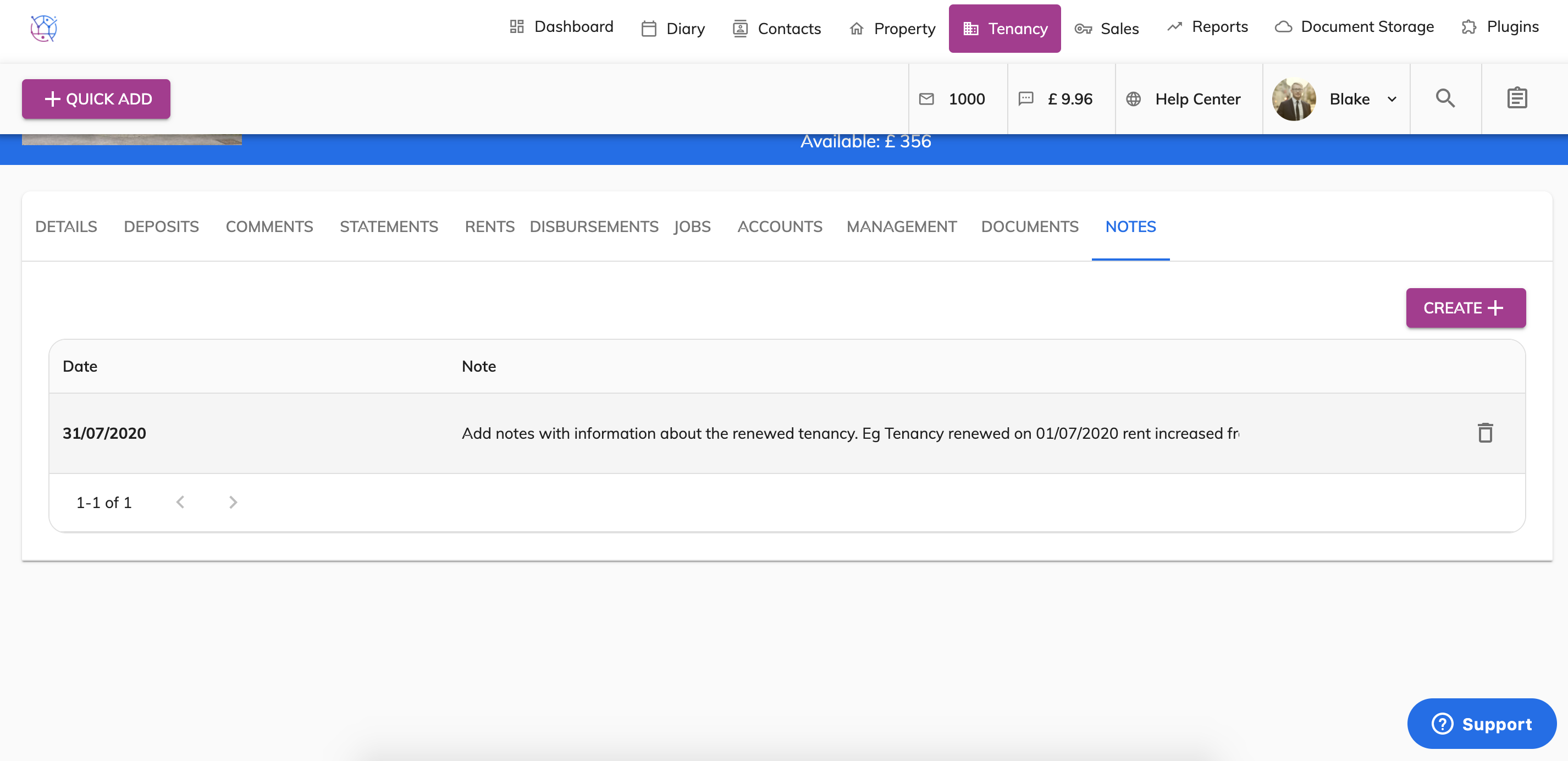Go to previous page of notes
1568x761 pixels.
click(x=180, y=502)
